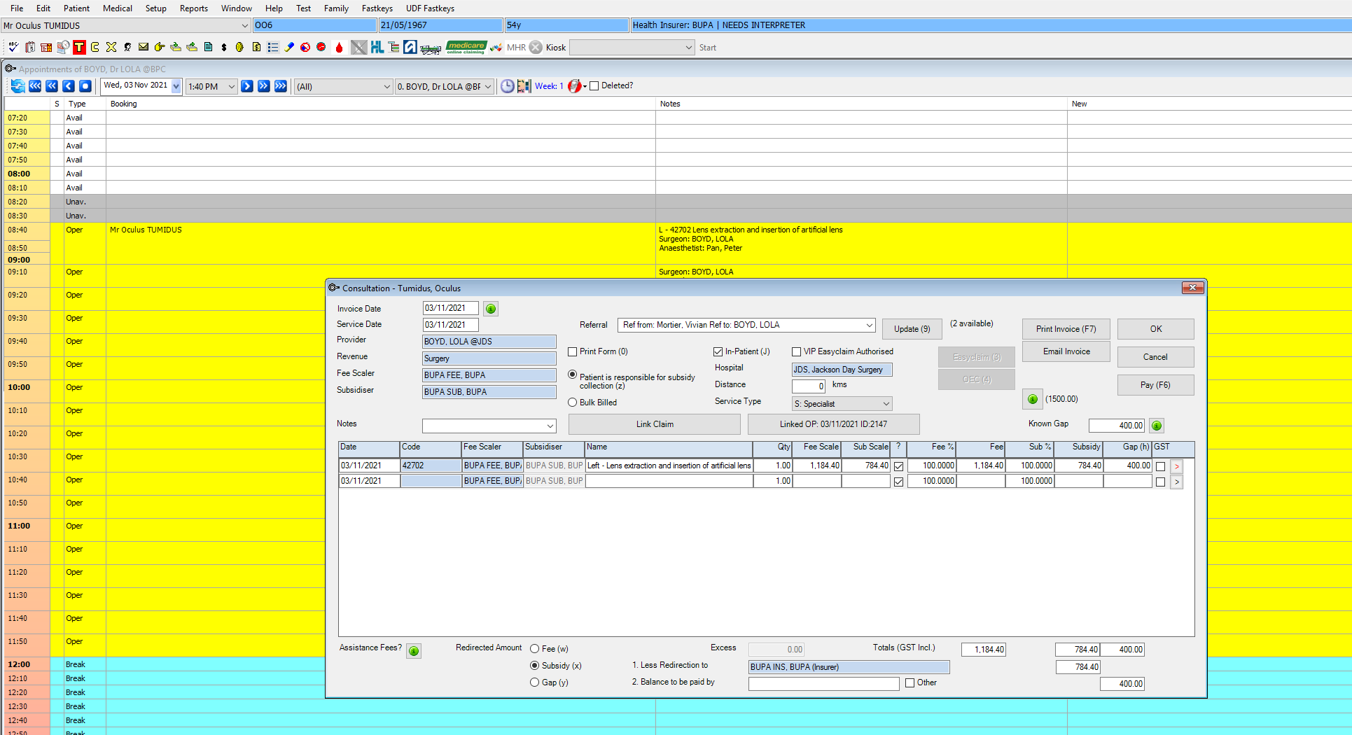The image size is (1352, 735).
Task: Open the Medical menu
Action: click(117, 8)
